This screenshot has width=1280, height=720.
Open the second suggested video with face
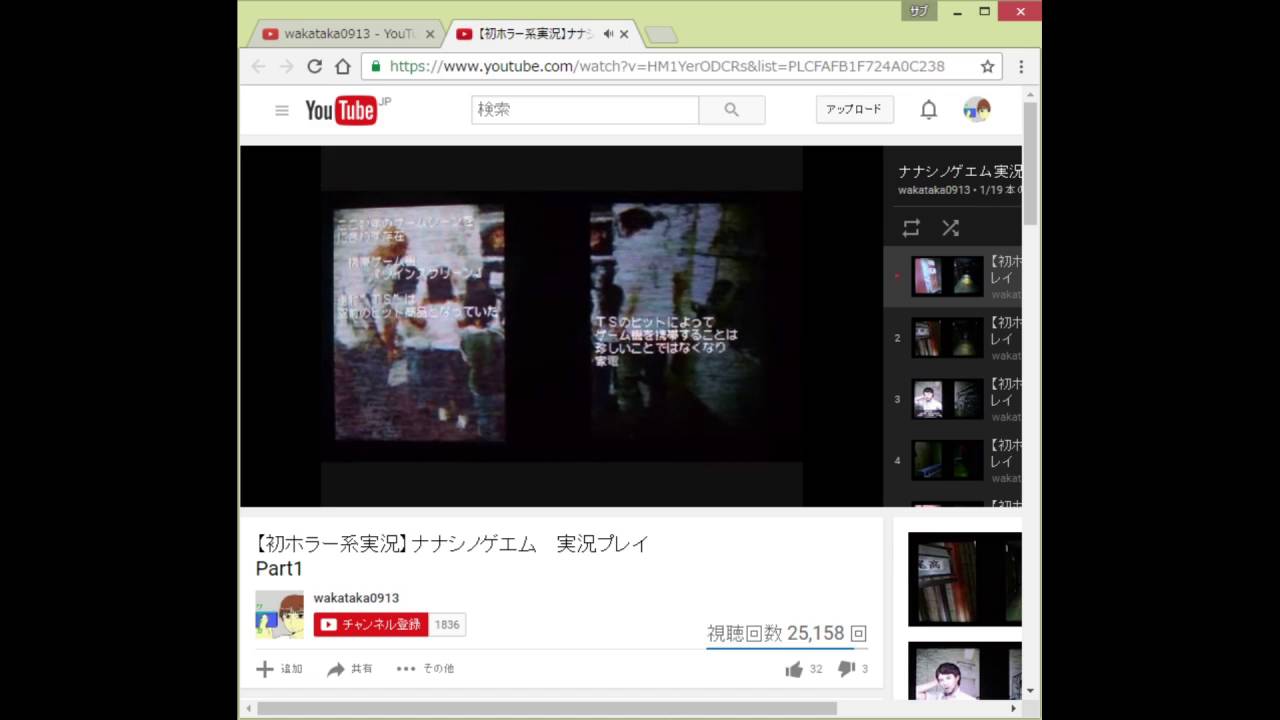click(965, 671)
